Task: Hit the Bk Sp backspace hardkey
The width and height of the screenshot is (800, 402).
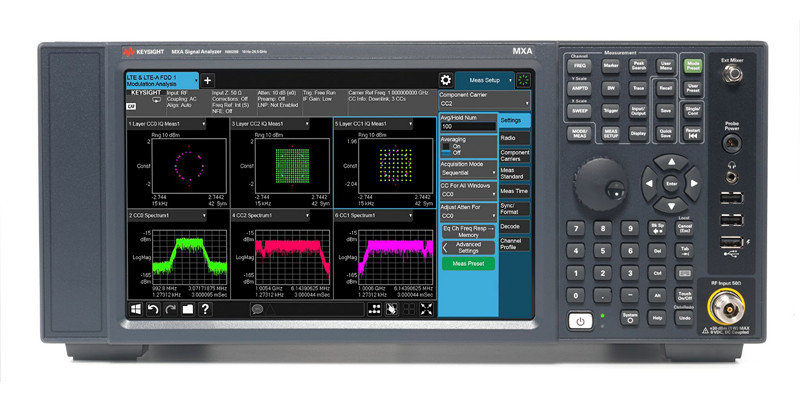Action: click(657, 228)
